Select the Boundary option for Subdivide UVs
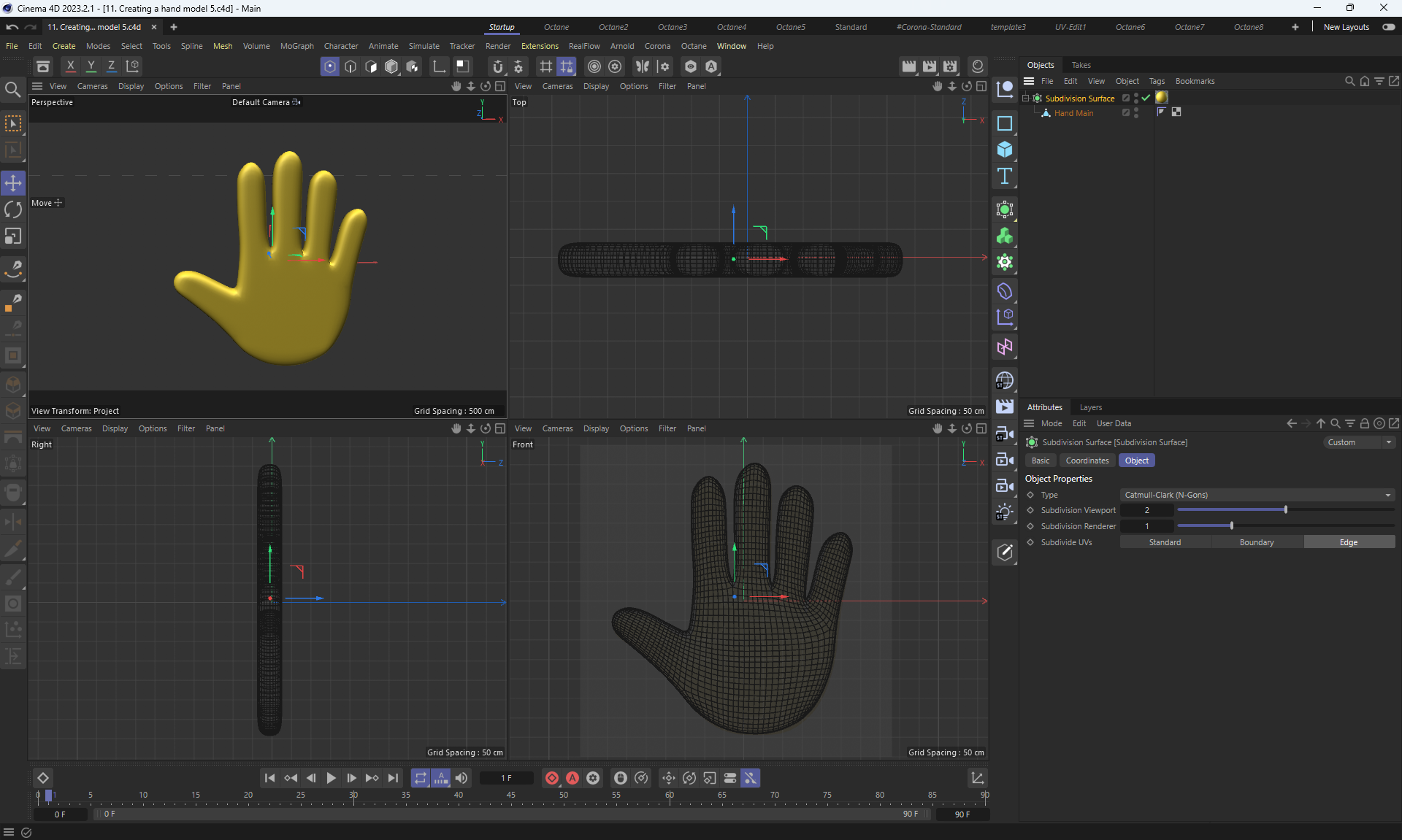This screenshot has height=840, width=1402. (x=1256, y=542)
